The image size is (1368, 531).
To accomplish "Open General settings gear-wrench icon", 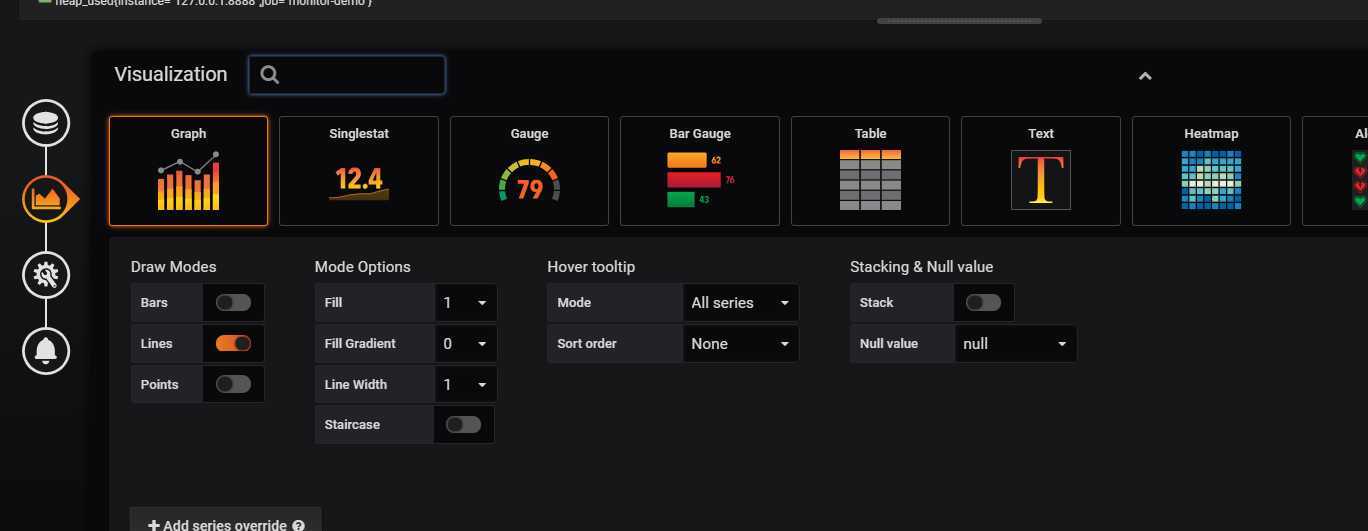I will [x=46, y=274].
